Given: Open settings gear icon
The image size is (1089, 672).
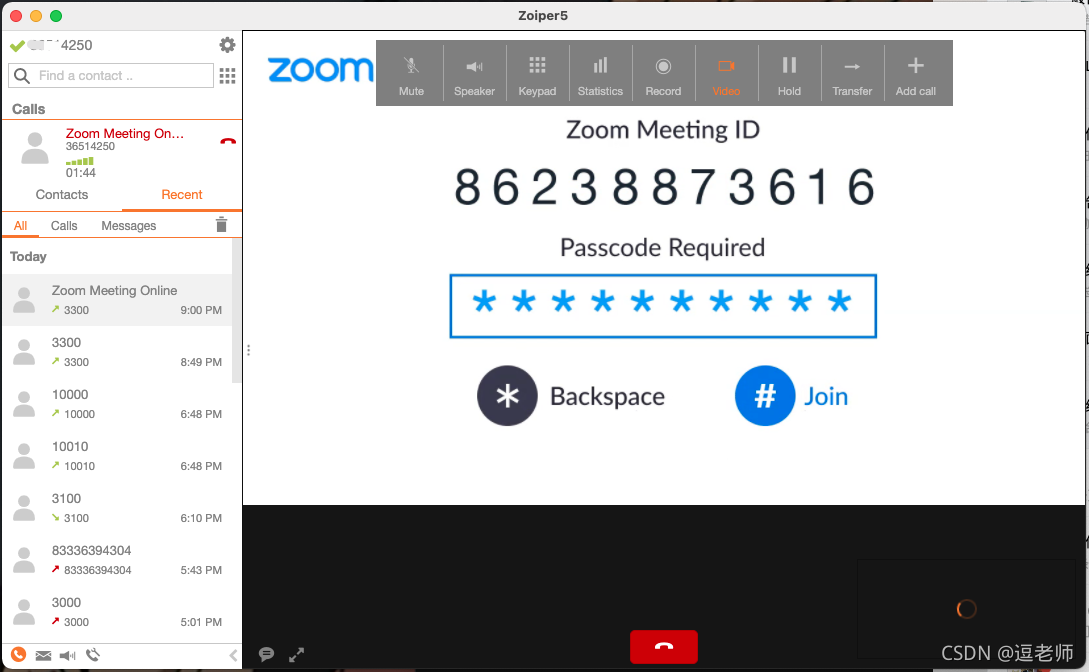Looking at the screenshot, I should coord(227,45).
